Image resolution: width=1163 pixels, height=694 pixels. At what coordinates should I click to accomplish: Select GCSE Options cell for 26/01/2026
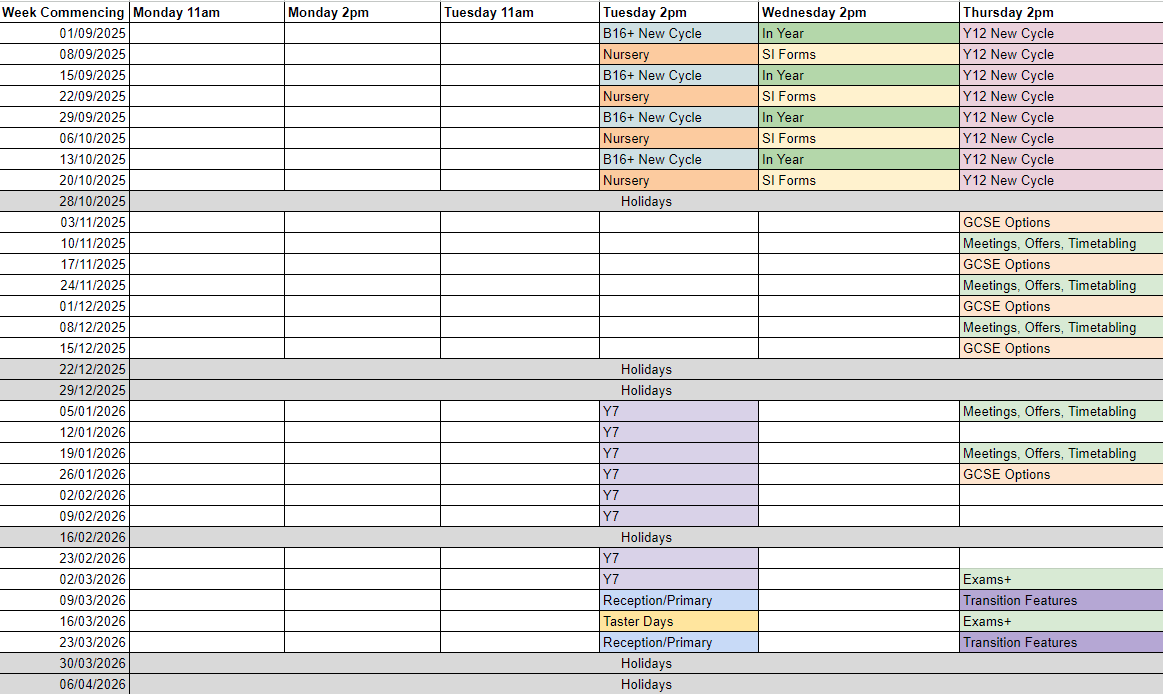coord(1060,474)
